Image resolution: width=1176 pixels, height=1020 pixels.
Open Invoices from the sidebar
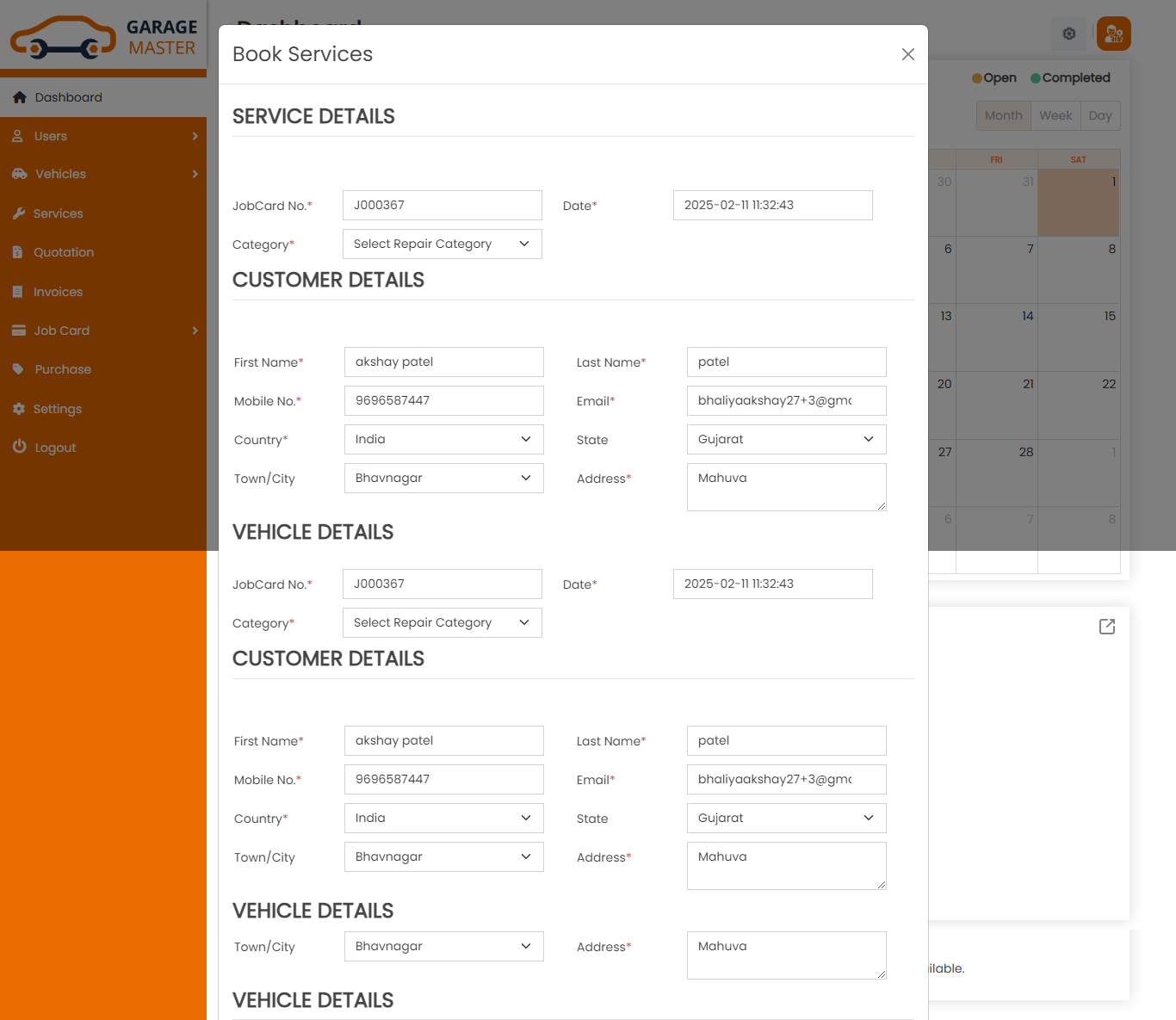[x=58, y=292]
